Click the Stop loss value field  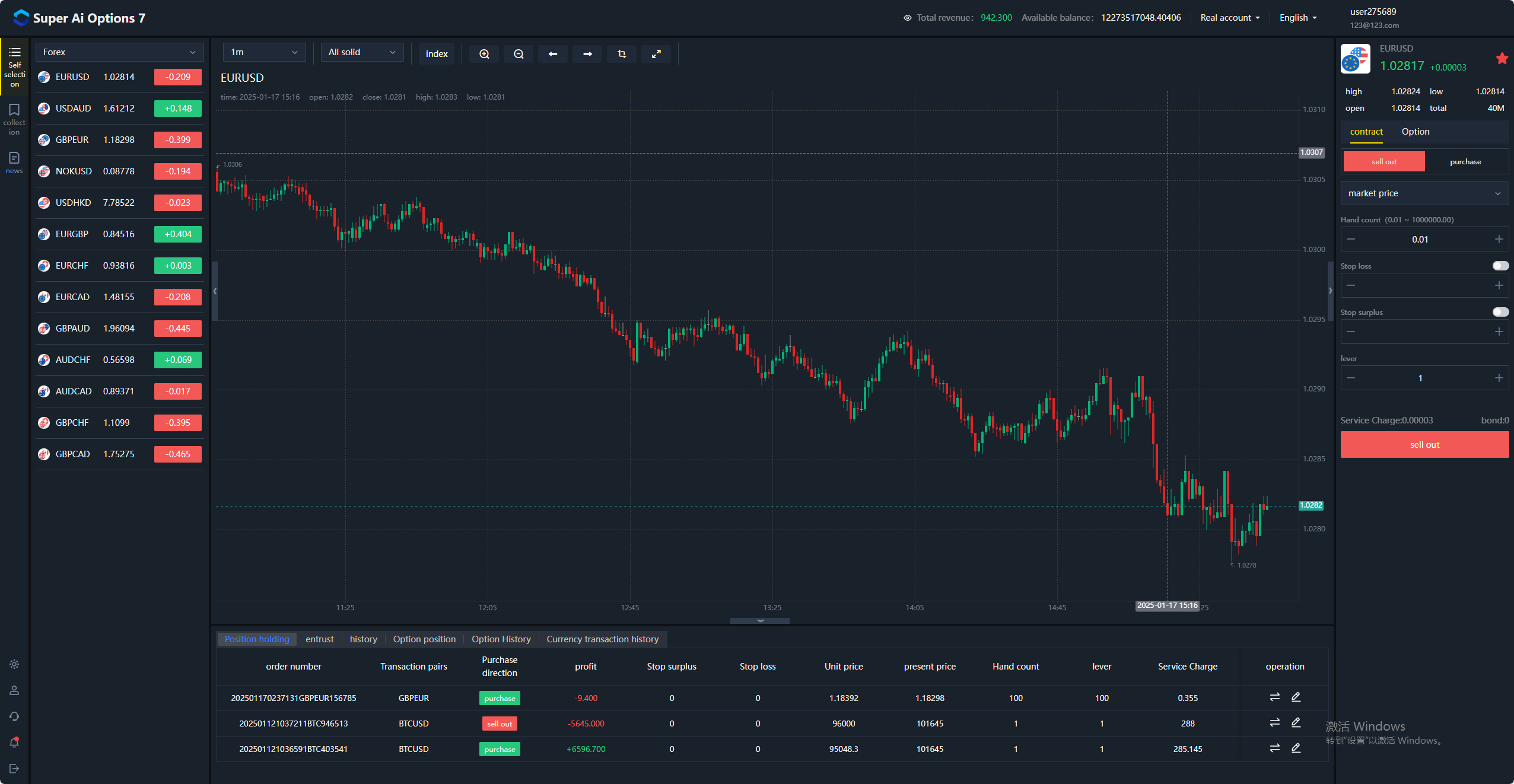coord(1424,285)
